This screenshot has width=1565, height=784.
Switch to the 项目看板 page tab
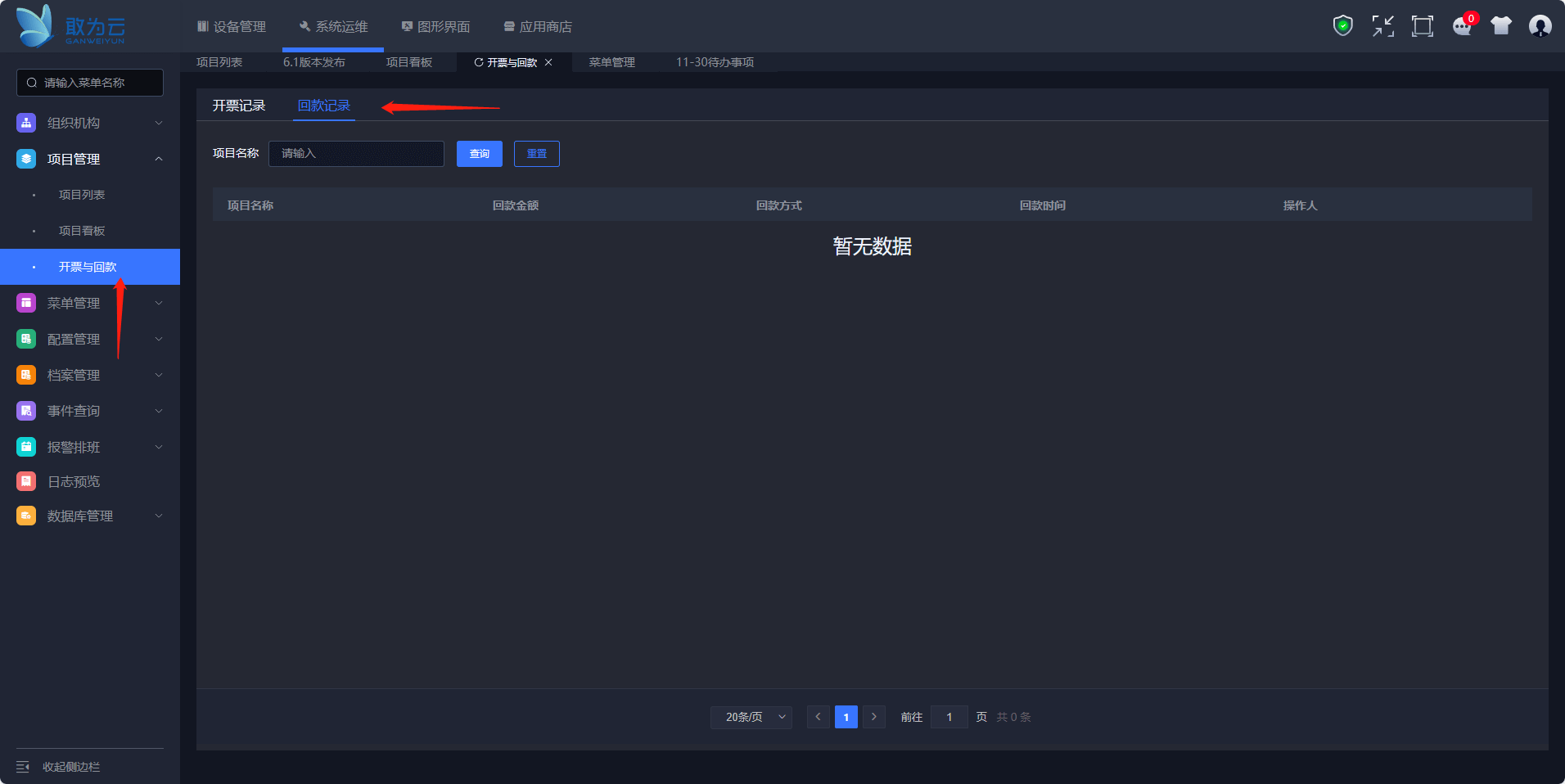coord(409,62)
